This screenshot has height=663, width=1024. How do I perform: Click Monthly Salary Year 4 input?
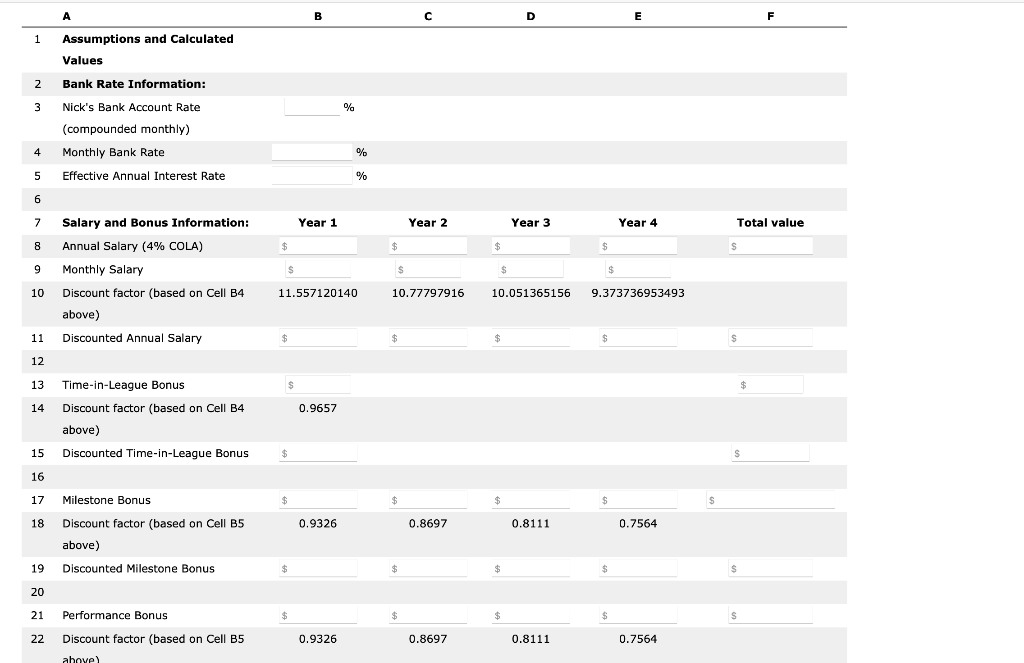(638, 269)
